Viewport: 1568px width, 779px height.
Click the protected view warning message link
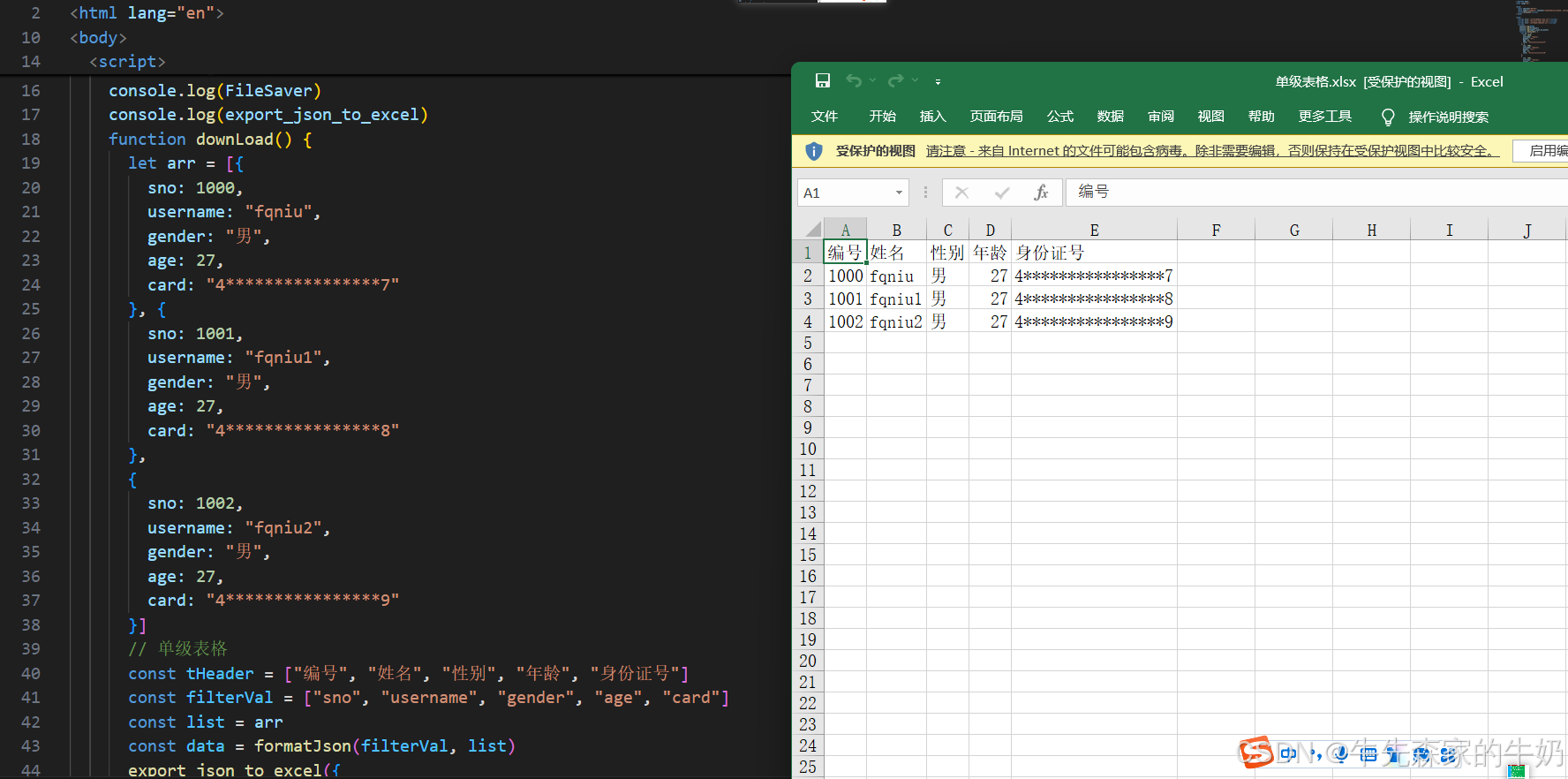point(1212,151)
